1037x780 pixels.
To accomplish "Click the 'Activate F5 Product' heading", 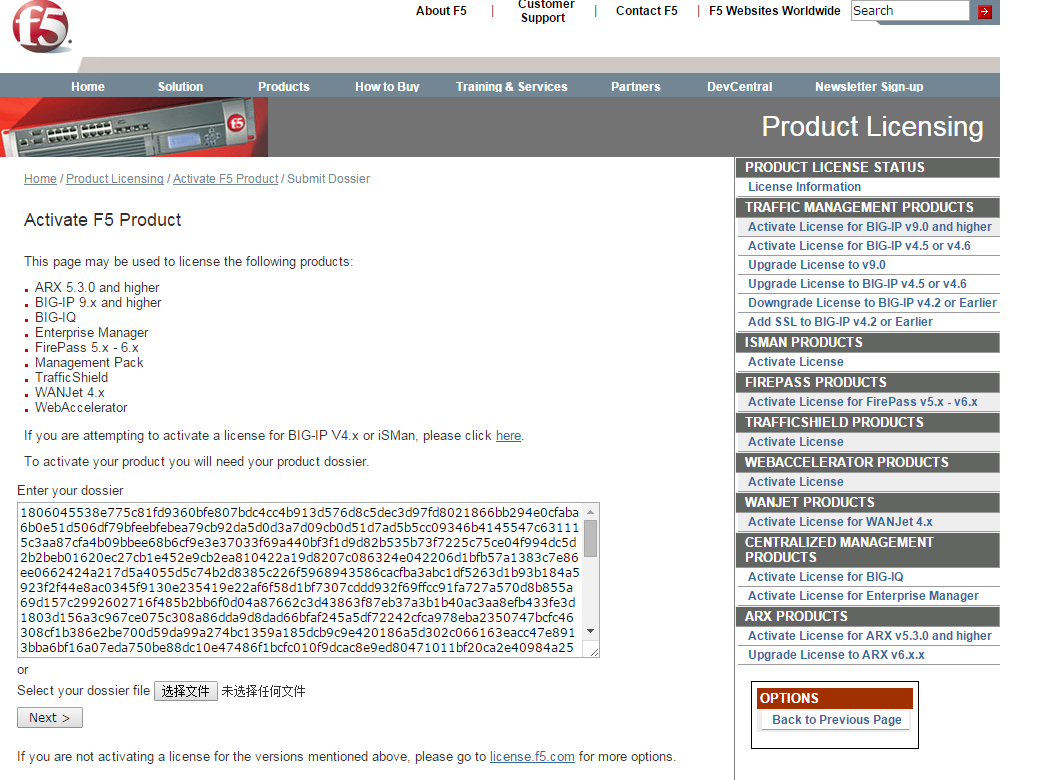I will pos(103,220).
